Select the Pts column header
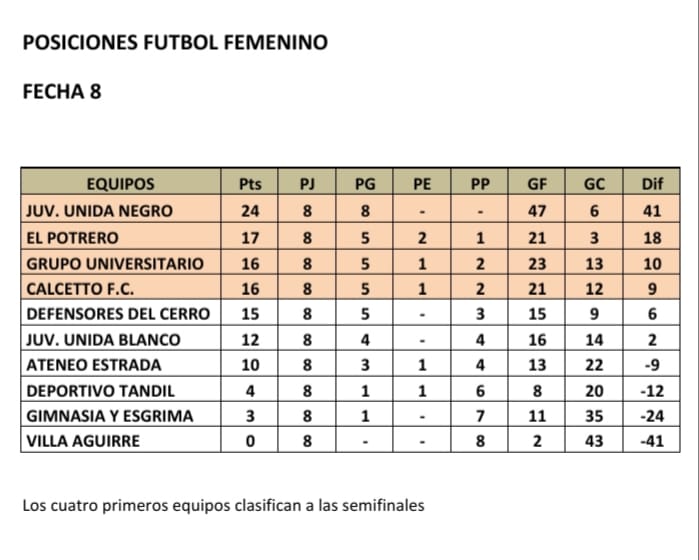 (x=251, y=184)
